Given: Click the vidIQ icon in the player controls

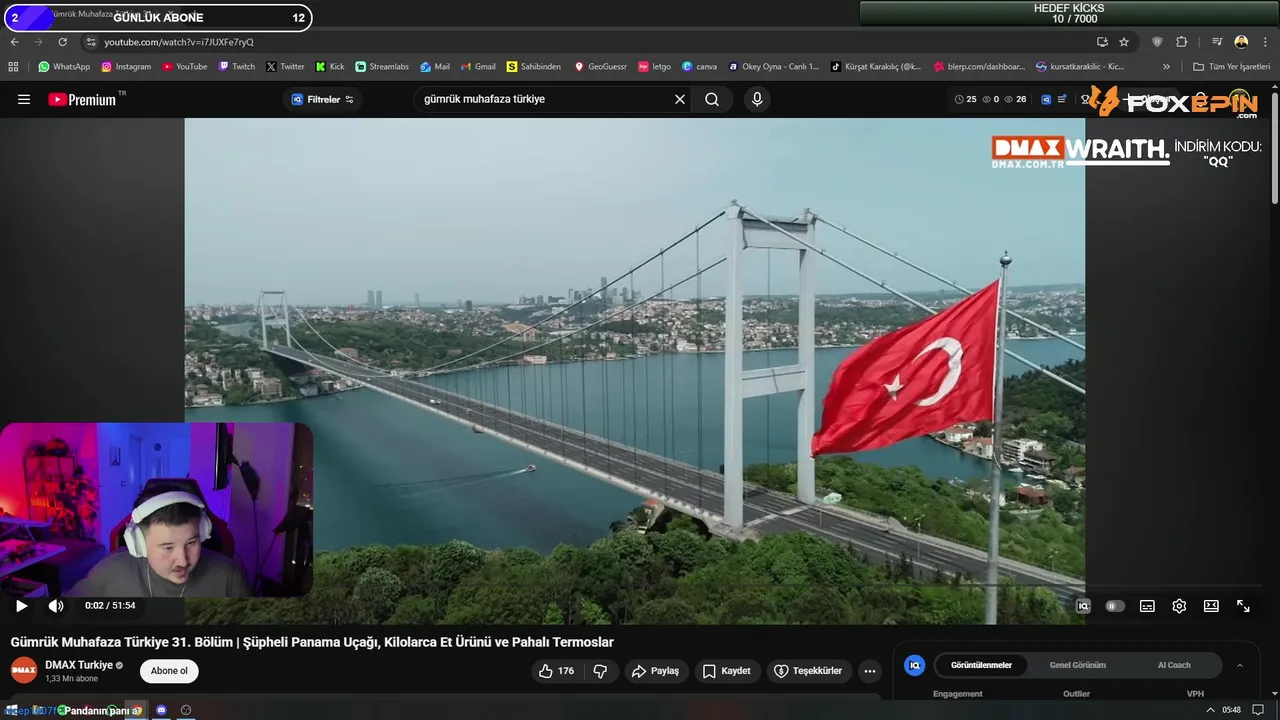Looking at the screenshot, I should [x=1083, y=606].
